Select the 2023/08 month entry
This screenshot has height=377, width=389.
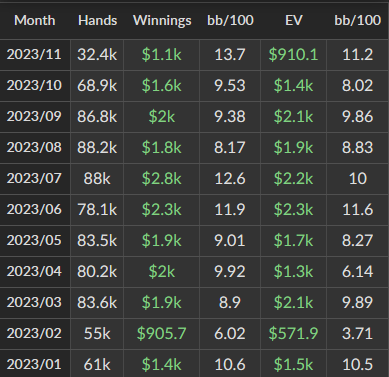[x=34, y=148]
